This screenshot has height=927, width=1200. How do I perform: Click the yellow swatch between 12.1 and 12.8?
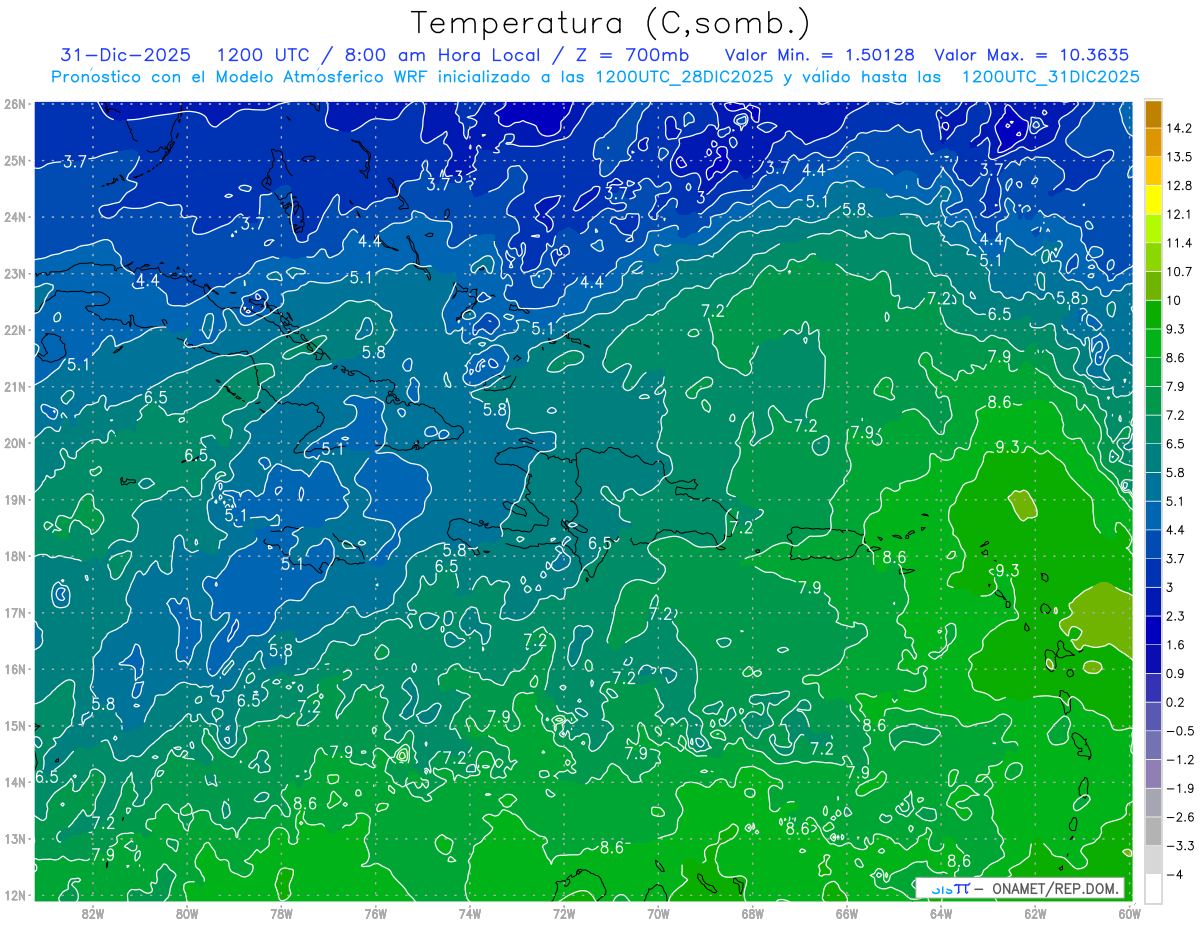pos(1153,199)
